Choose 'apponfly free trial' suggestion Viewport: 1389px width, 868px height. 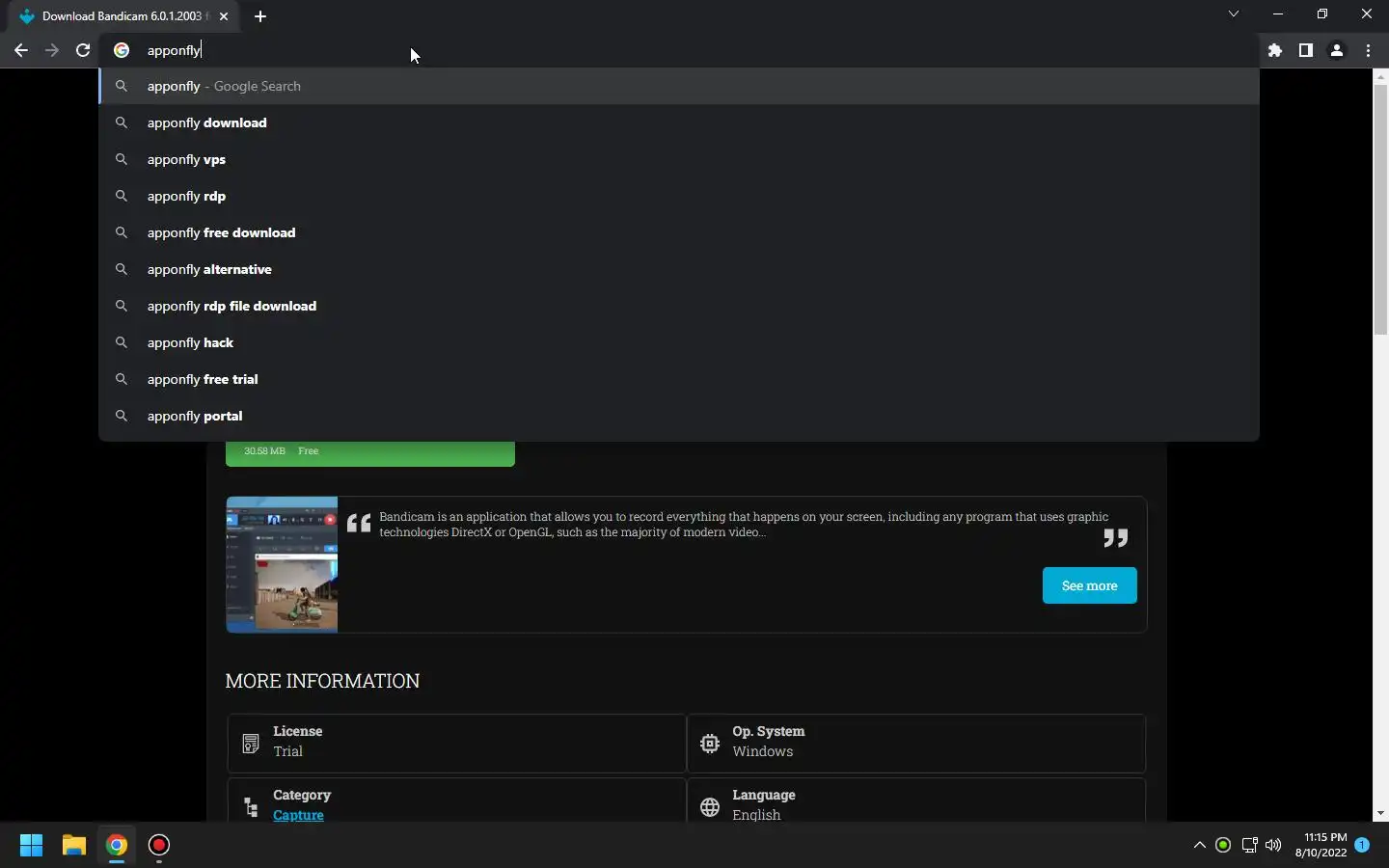pyautogui.click(x=679, y=379)
